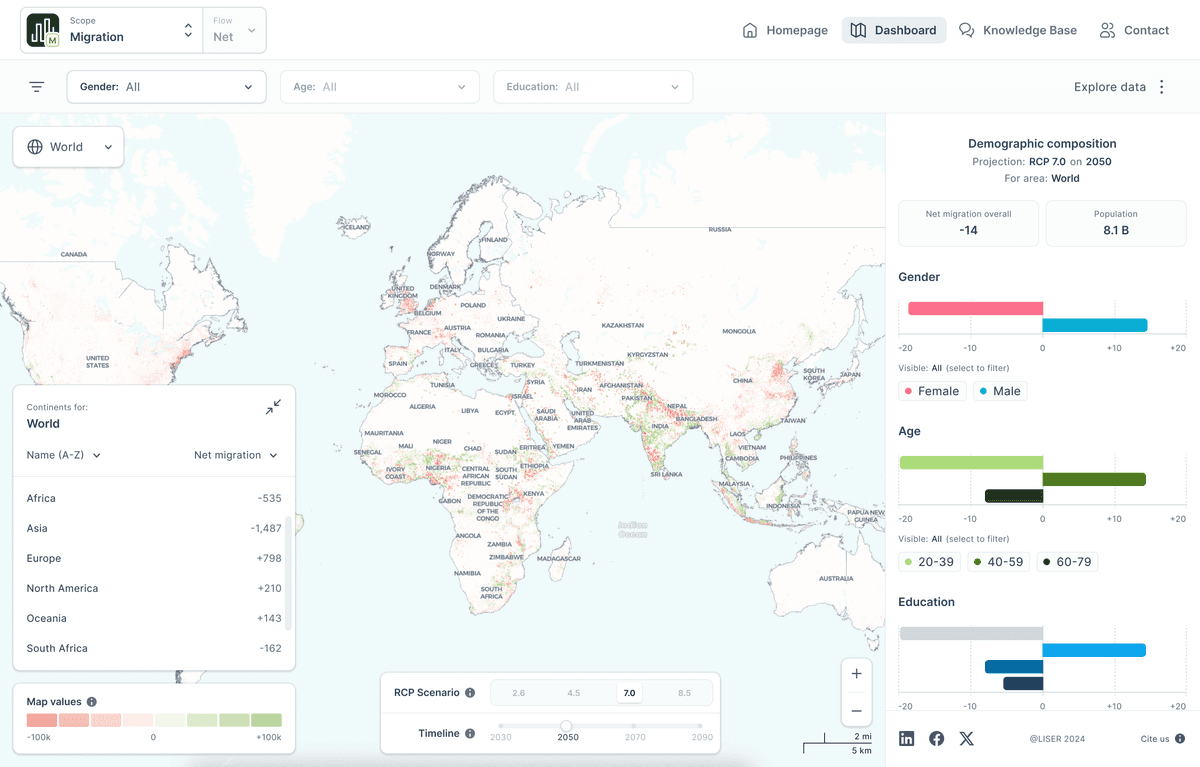This screenshot has height=767, width=1200.
Task: Open the Gender filter dropdown
Action: pos(167,87)
